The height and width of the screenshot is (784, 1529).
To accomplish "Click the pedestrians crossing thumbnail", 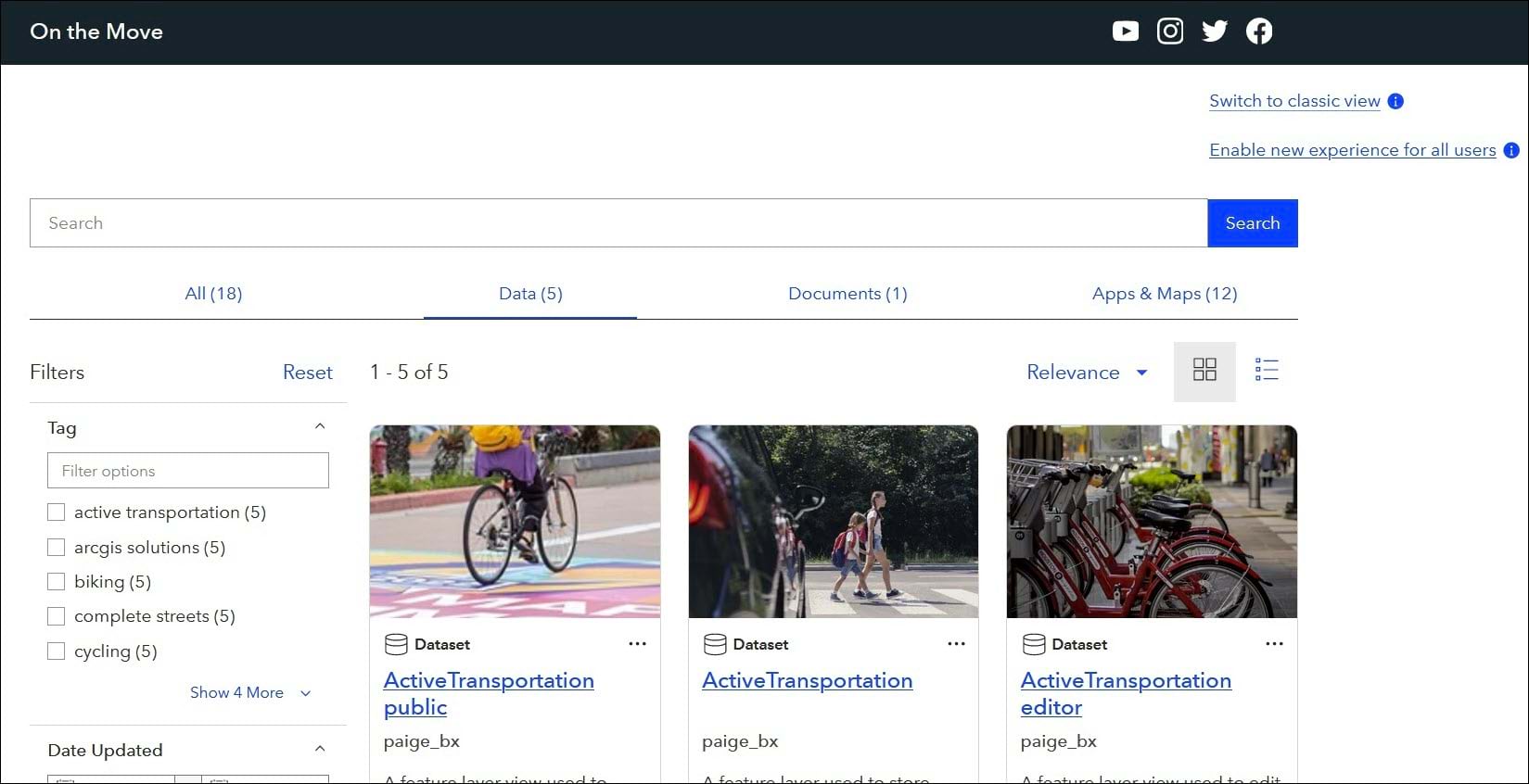I will (x=834, y=522).
